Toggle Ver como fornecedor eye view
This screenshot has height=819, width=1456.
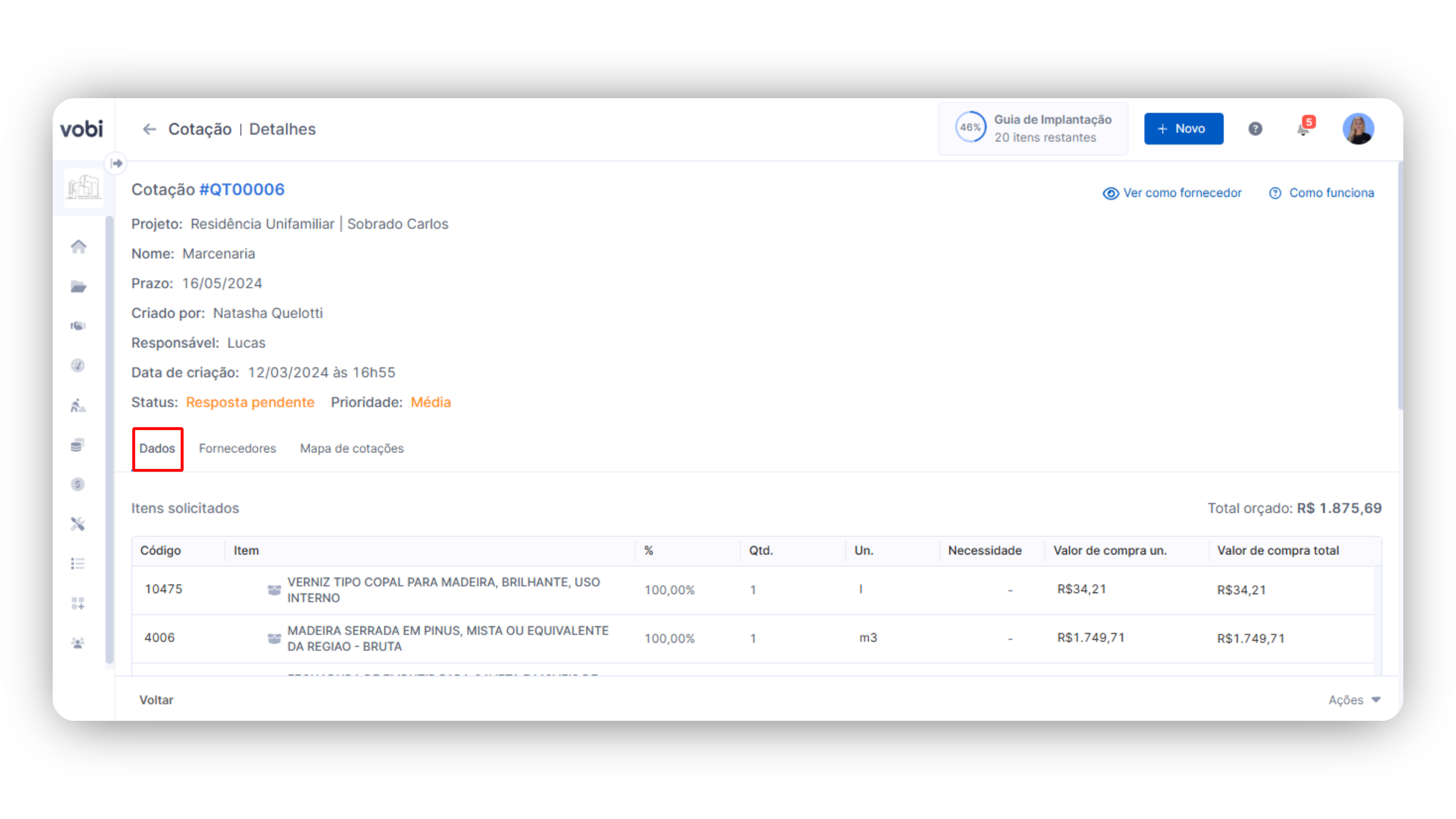click(1173, 193)
